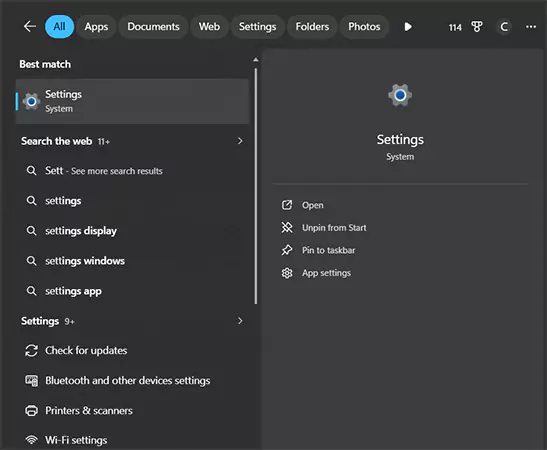547x450 pixels.
Task: Open Bluetooth and other devices settings
Action: pos(132,381)
